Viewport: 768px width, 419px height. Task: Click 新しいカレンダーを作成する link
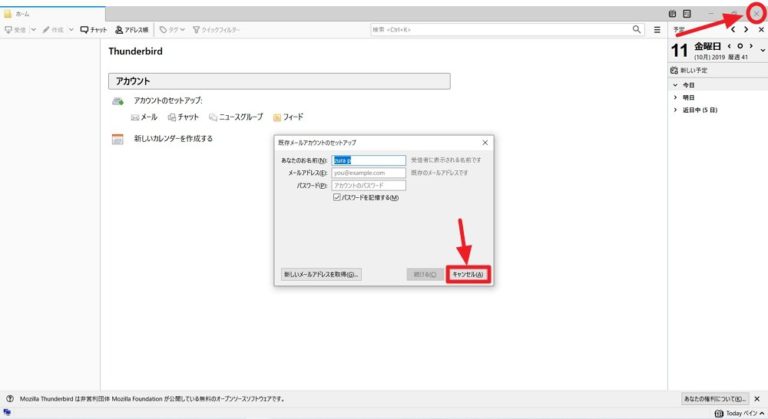point(173,139)
